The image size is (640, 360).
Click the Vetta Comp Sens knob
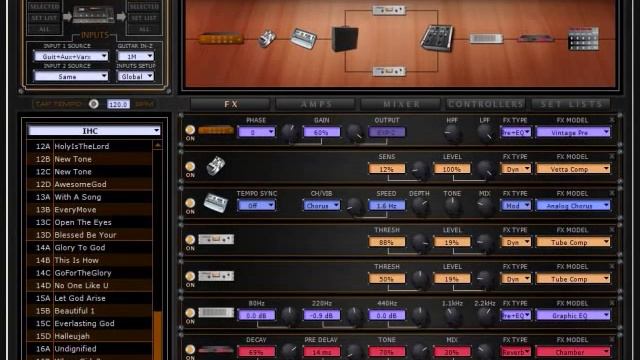click(420, 170)
